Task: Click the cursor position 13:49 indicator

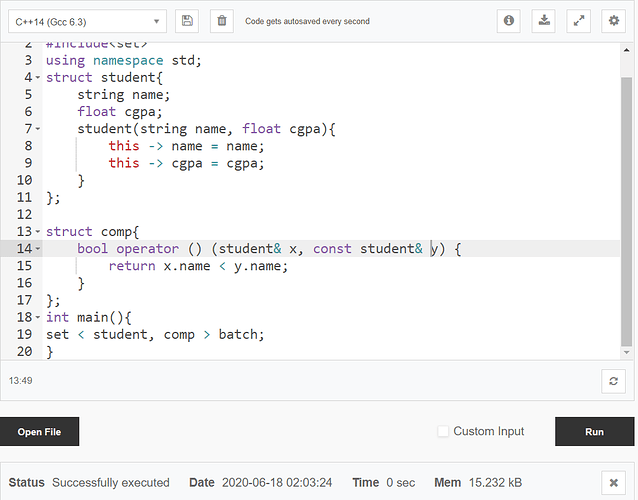Action: coord(21,381)
